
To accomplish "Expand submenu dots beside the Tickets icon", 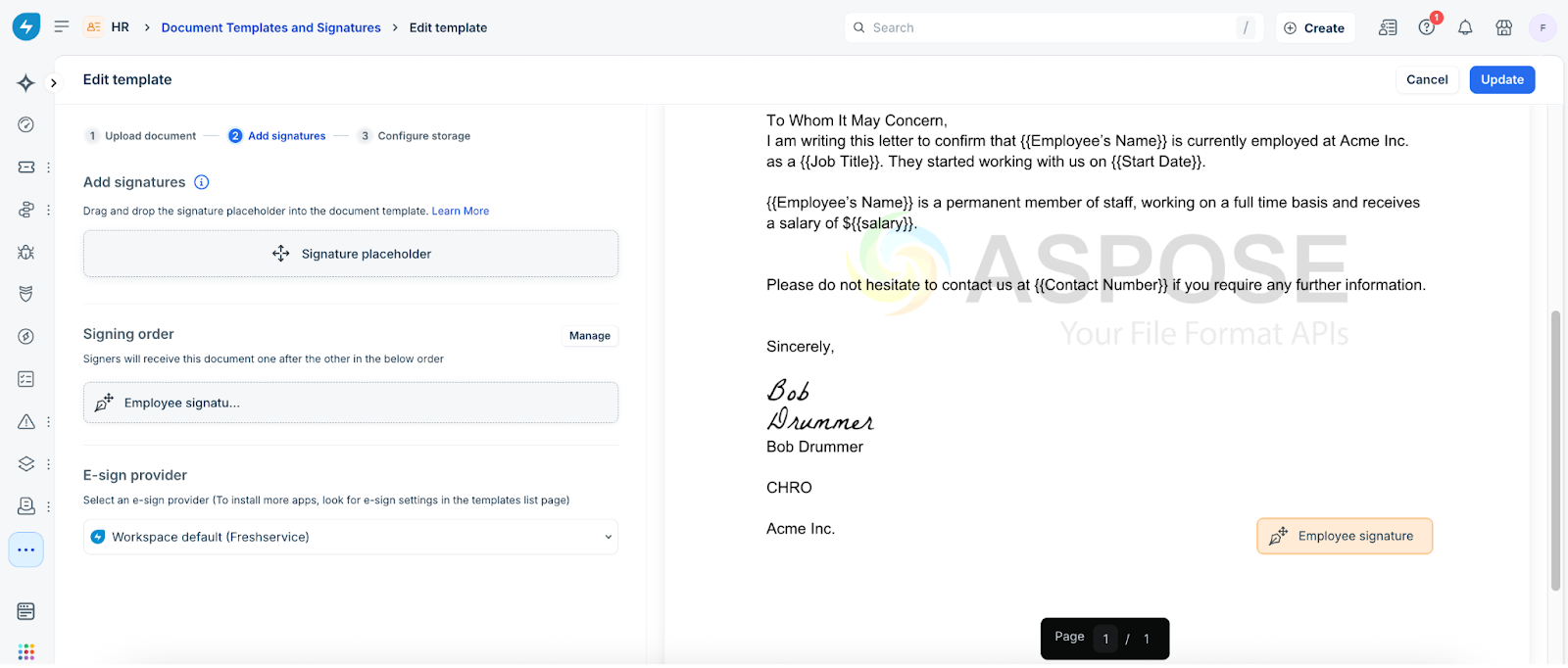I will click(48, 167).
